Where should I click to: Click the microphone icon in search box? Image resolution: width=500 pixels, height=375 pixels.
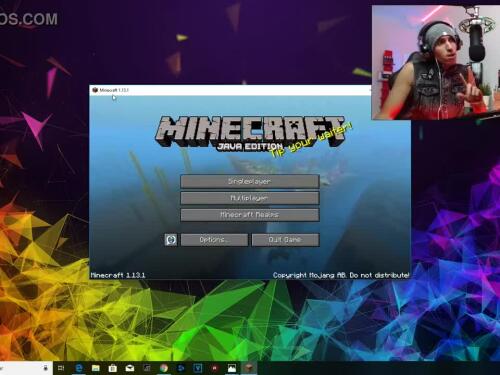click(46, 368)
